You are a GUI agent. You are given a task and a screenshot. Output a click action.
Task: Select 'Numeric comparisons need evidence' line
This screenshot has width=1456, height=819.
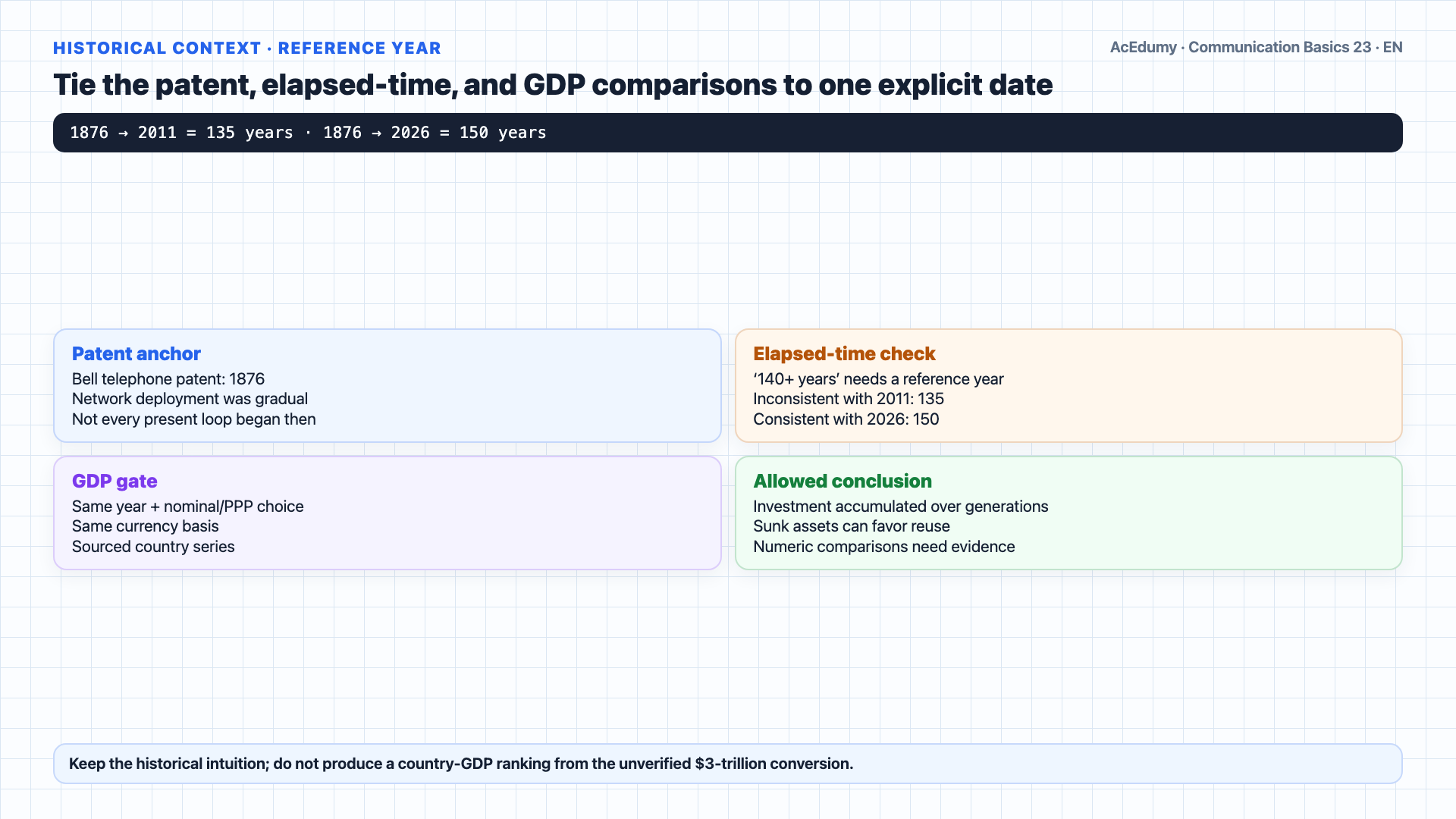click(x=883, y=547)
